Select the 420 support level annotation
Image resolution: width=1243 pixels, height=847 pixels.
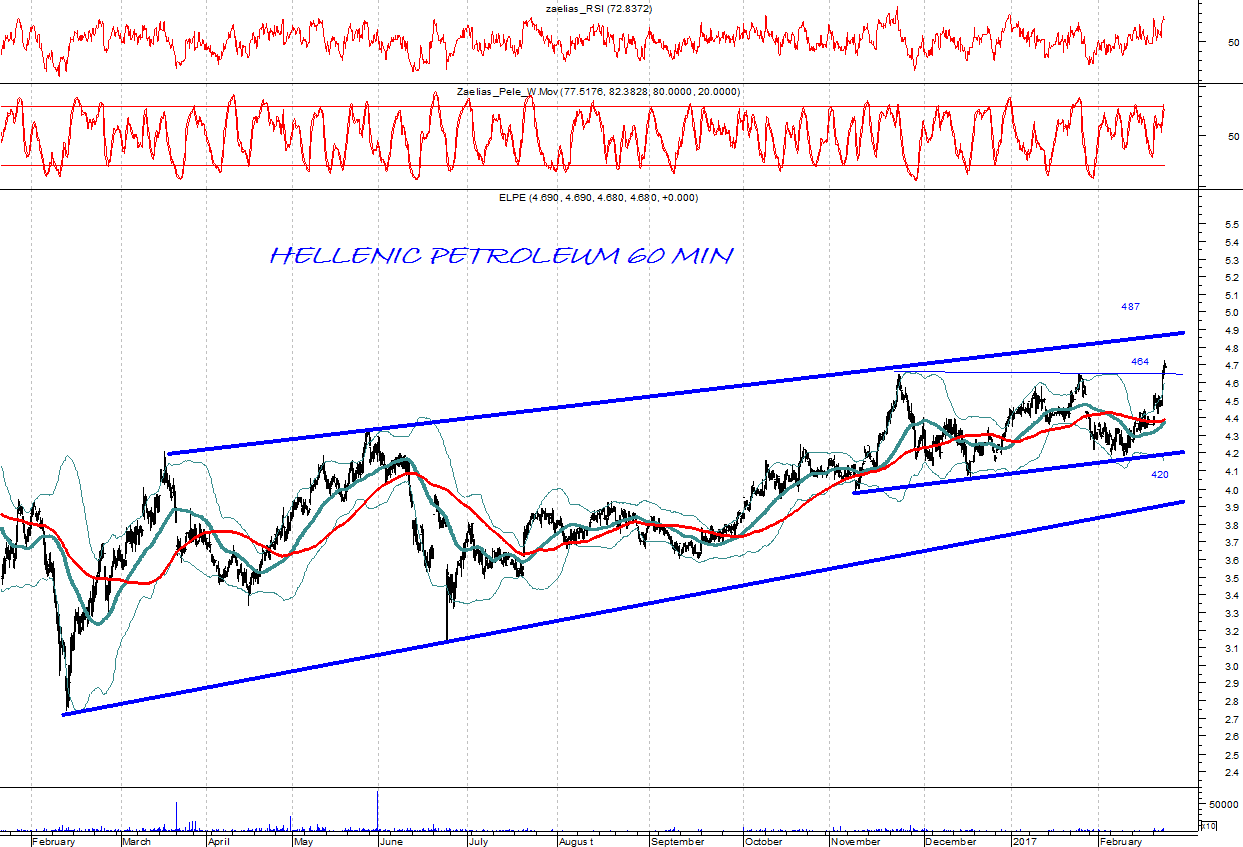[x=1160, y=475]
